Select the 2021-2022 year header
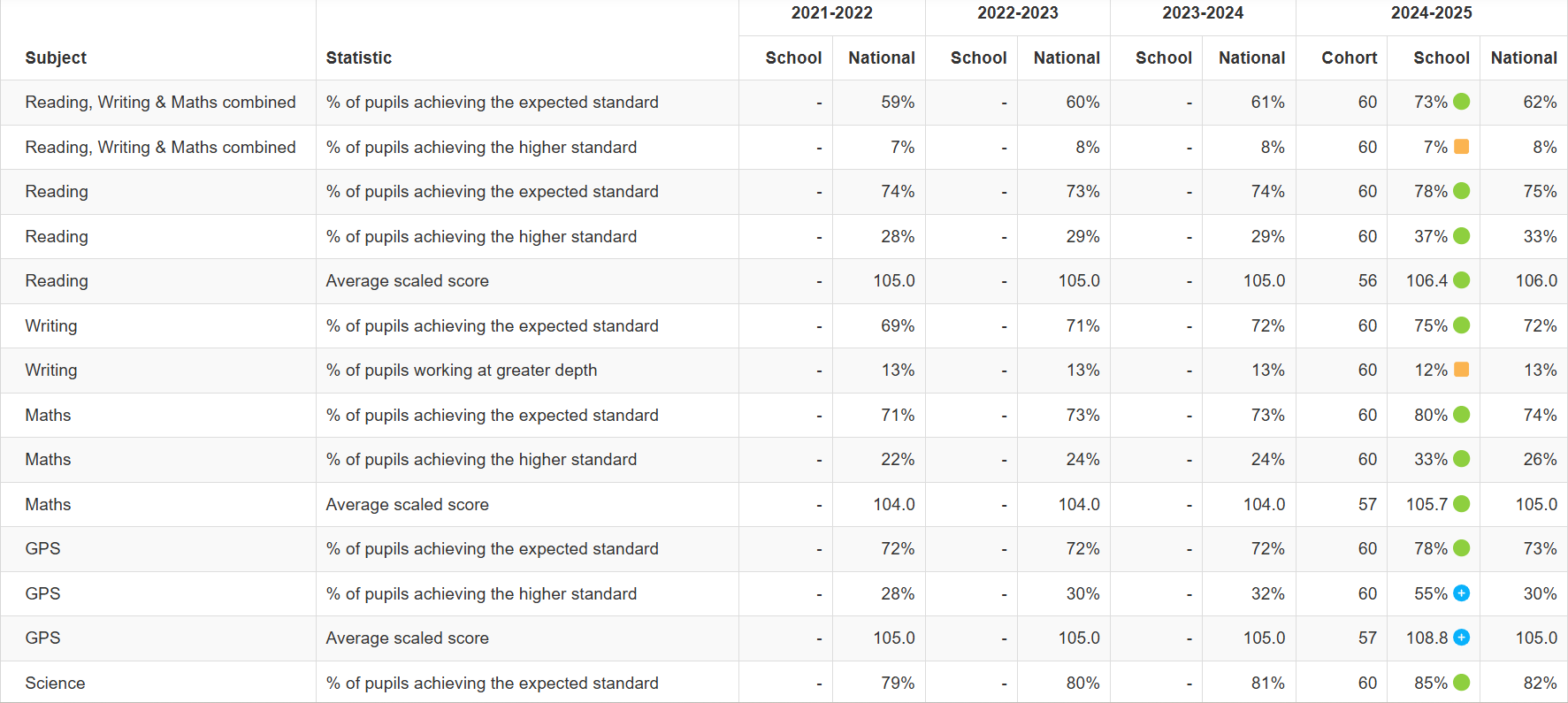Screen dimensions: 1568x703 click(x=831, y=13)
